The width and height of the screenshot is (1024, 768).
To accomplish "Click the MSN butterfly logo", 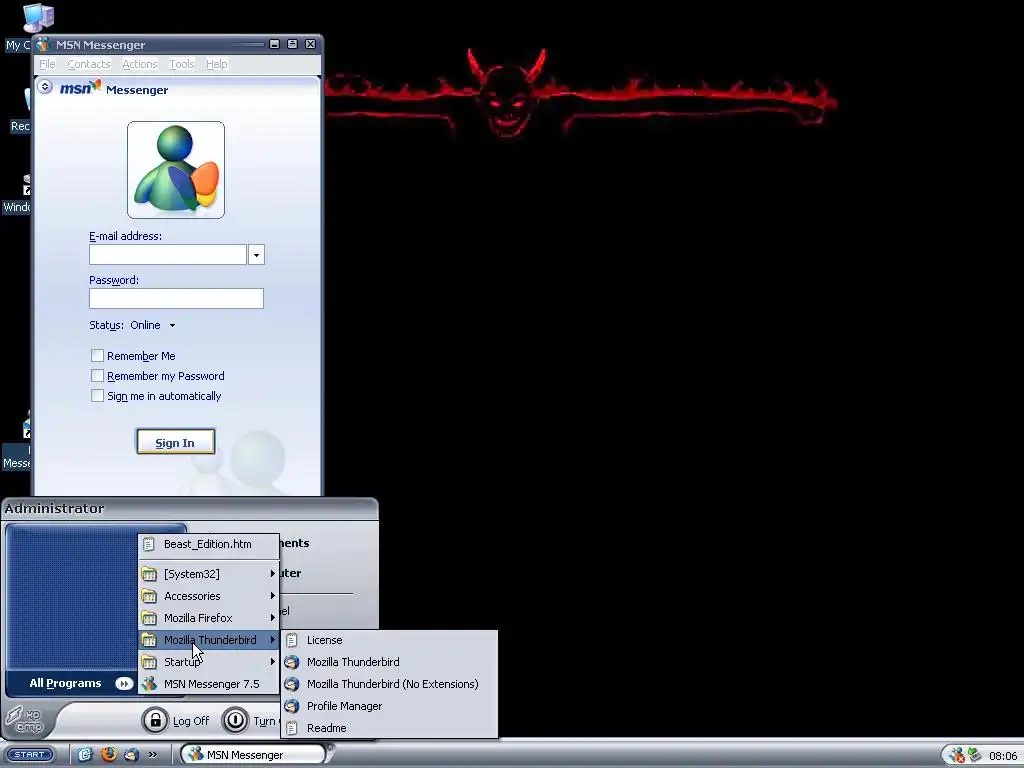I will tap(81, 88).
